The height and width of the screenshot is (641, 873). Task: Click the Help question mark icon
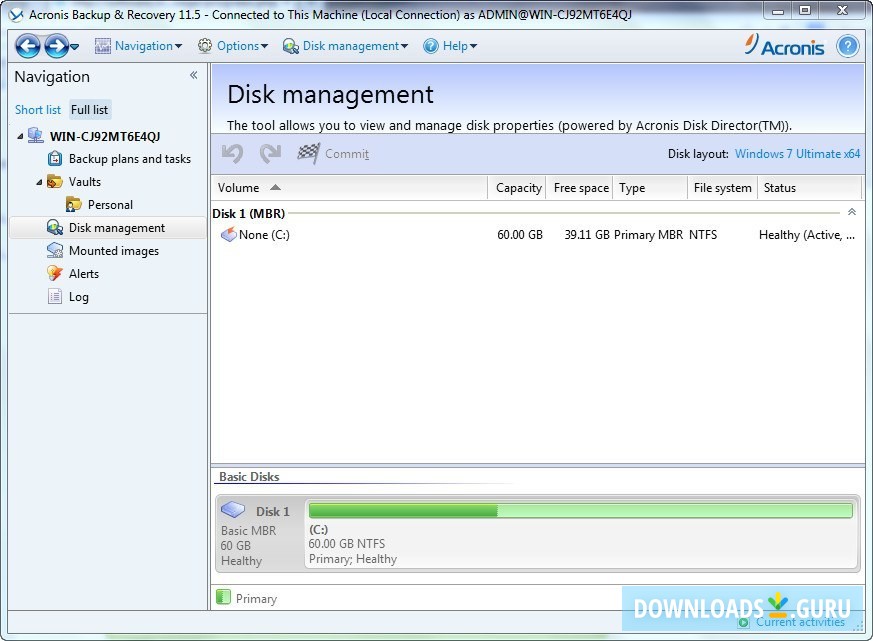click(848, 46)
